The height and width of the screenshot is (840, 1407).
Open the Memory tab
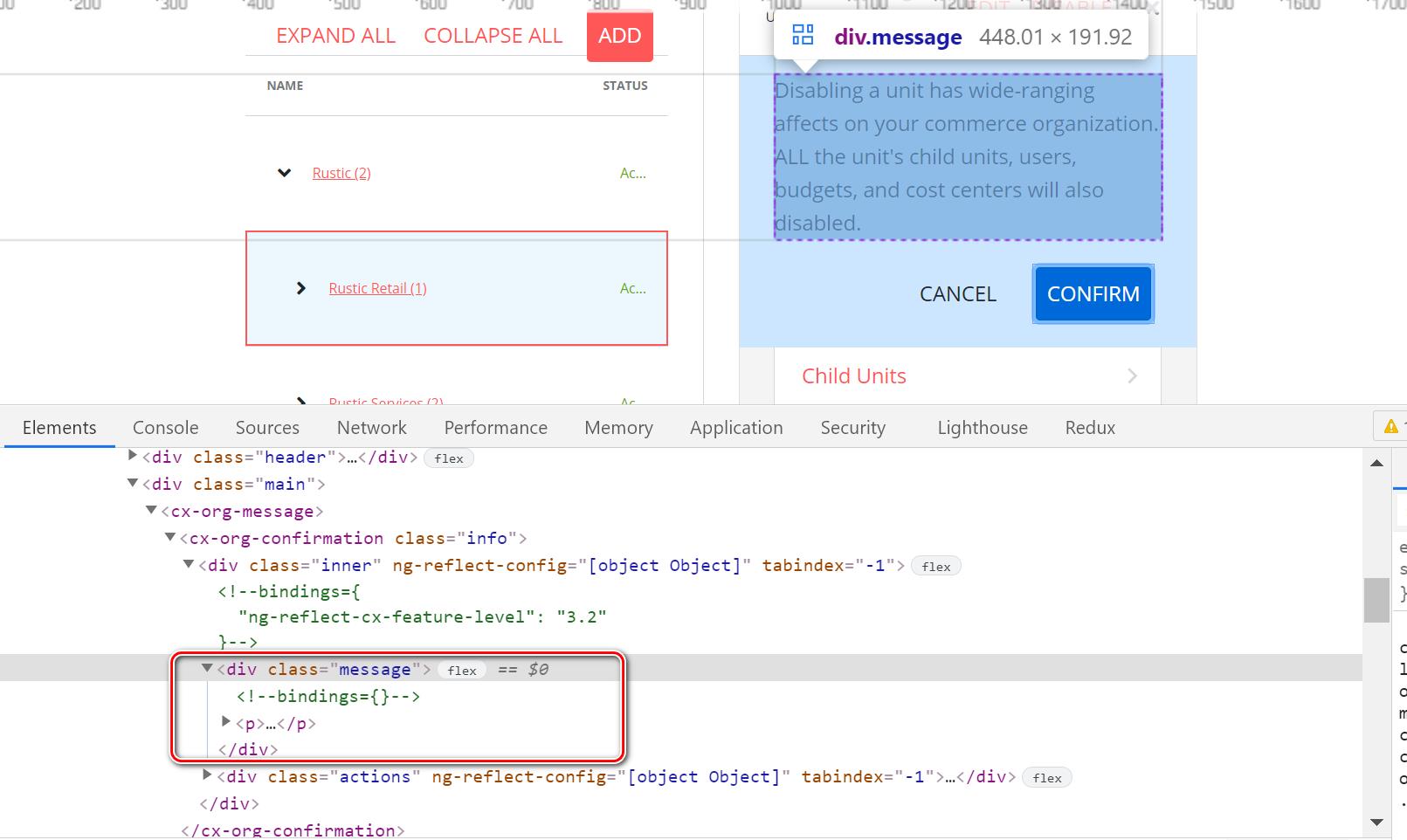pos(618,428)
